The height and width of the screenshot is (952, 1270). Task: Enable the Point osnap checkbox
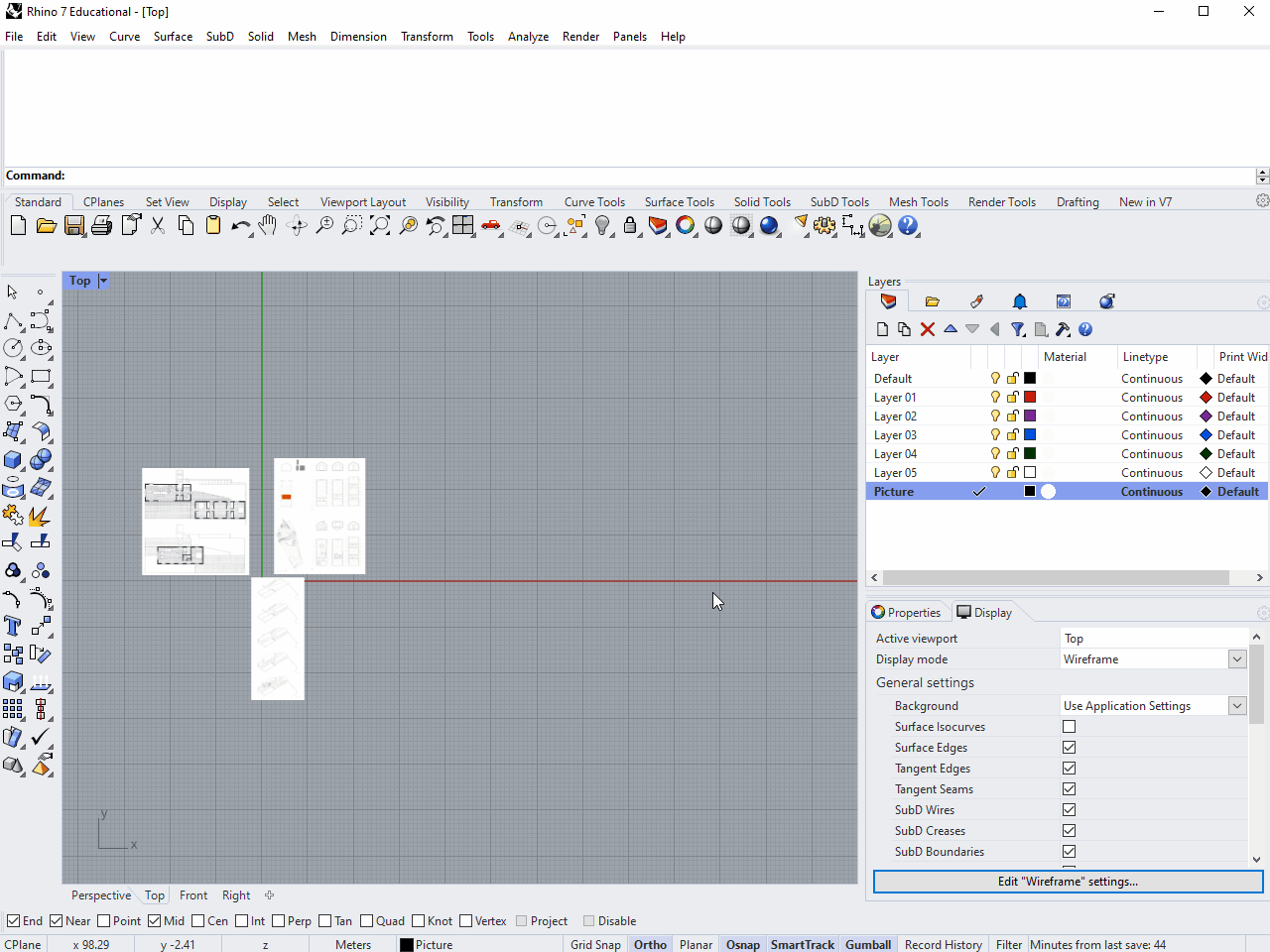click(102, 921)
